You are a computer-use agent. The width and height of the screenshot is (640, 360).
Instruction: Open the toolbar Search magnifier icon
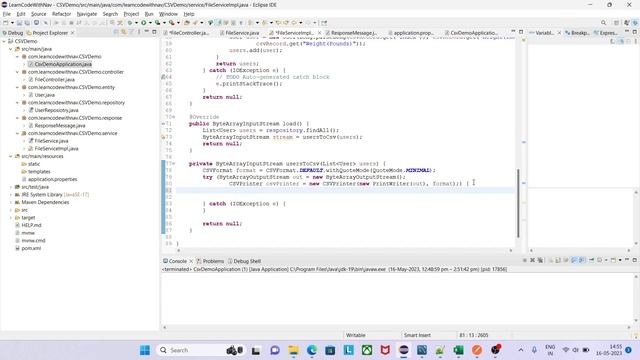pyautogui.click(x=603, y=23)
